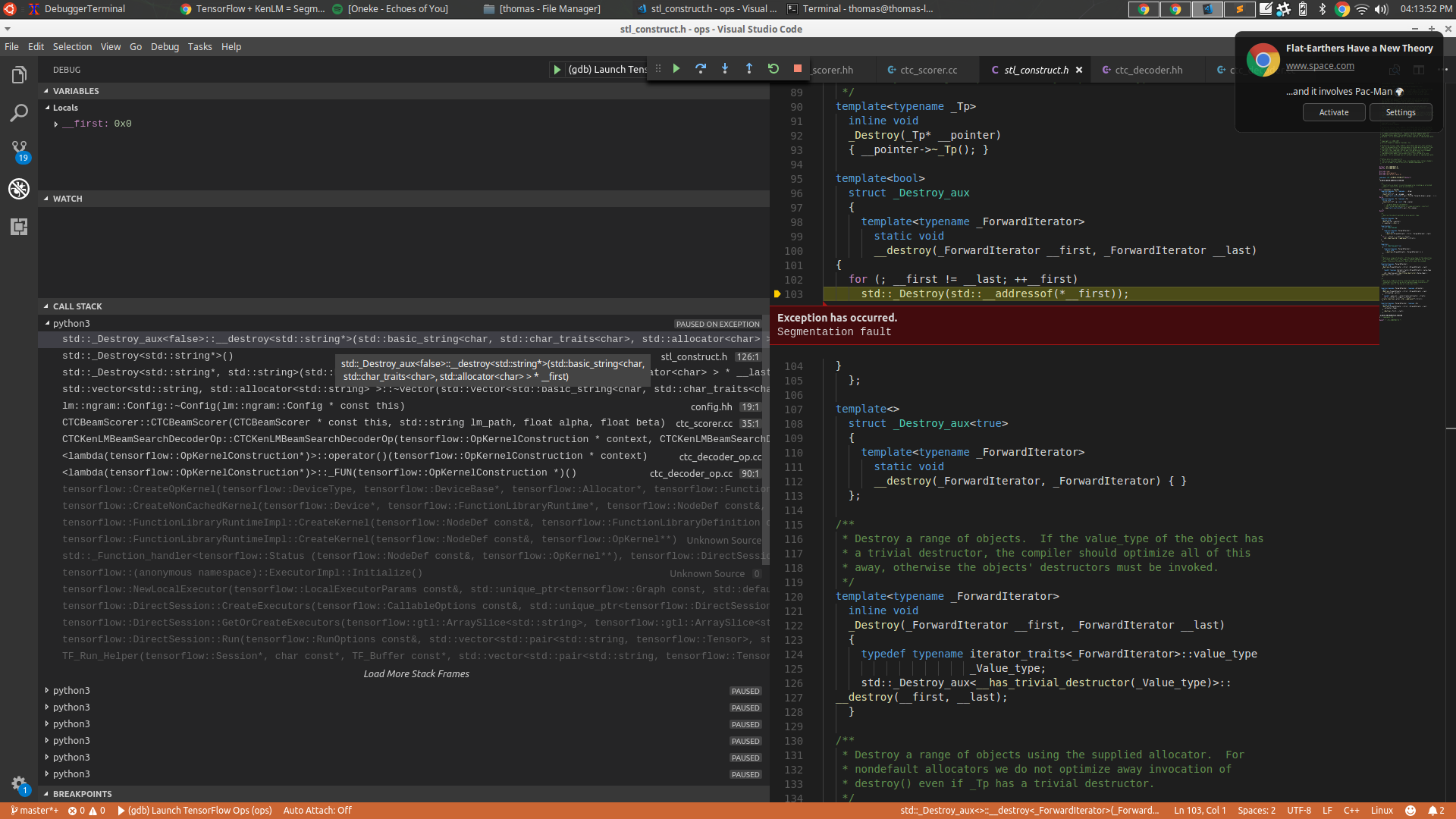Viewport: 1456px width, 819px height.
Task: Click the Bluetooth icon in the system tray
Action: point(1322,9)
